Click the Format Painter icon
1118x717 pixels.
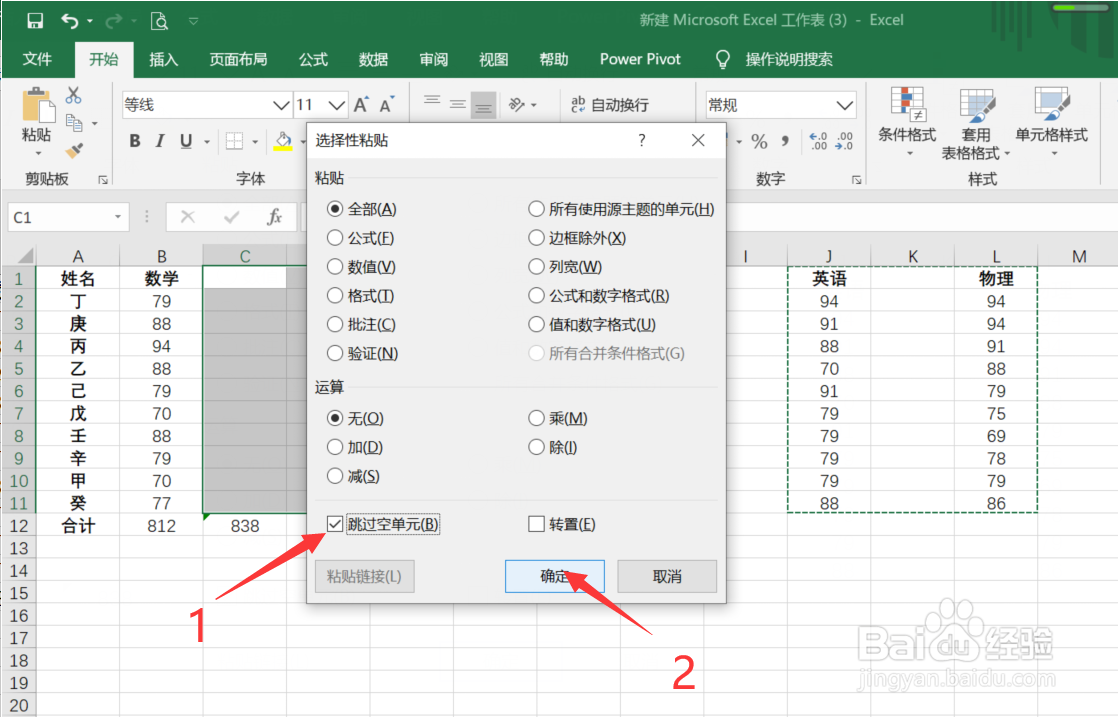tap(73, 150)
